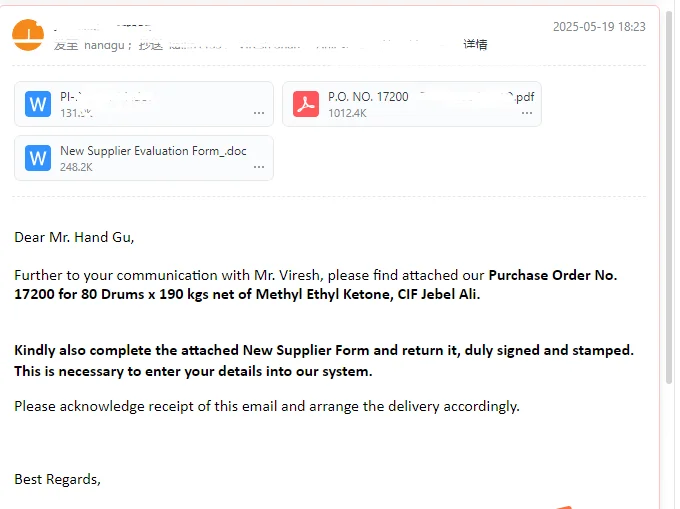Open New Supplier Evaluation Form_.doc attachment
This screenshot has width=680, height=509.
153,151
